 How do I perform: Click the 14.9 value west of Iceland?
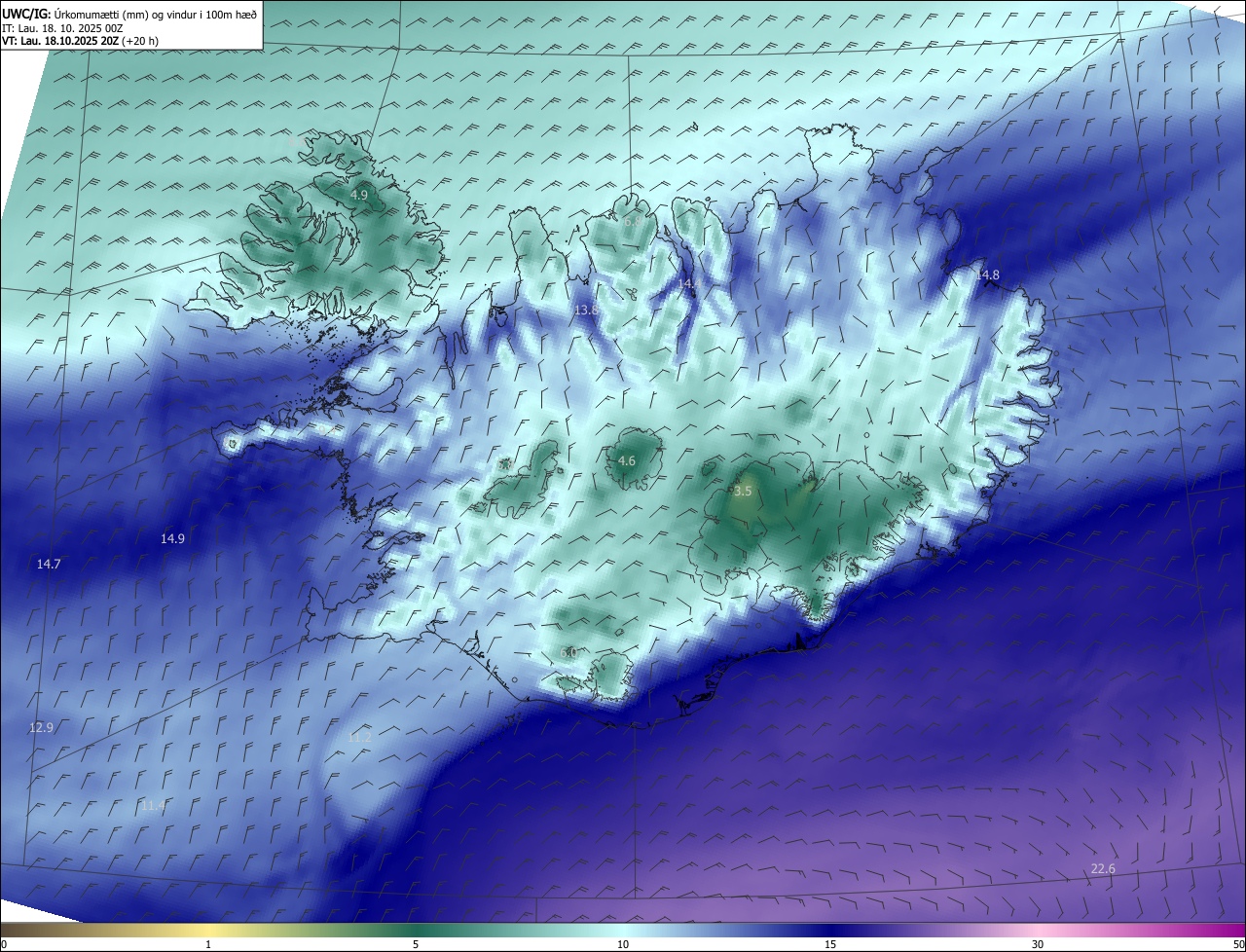pos(172,538)
